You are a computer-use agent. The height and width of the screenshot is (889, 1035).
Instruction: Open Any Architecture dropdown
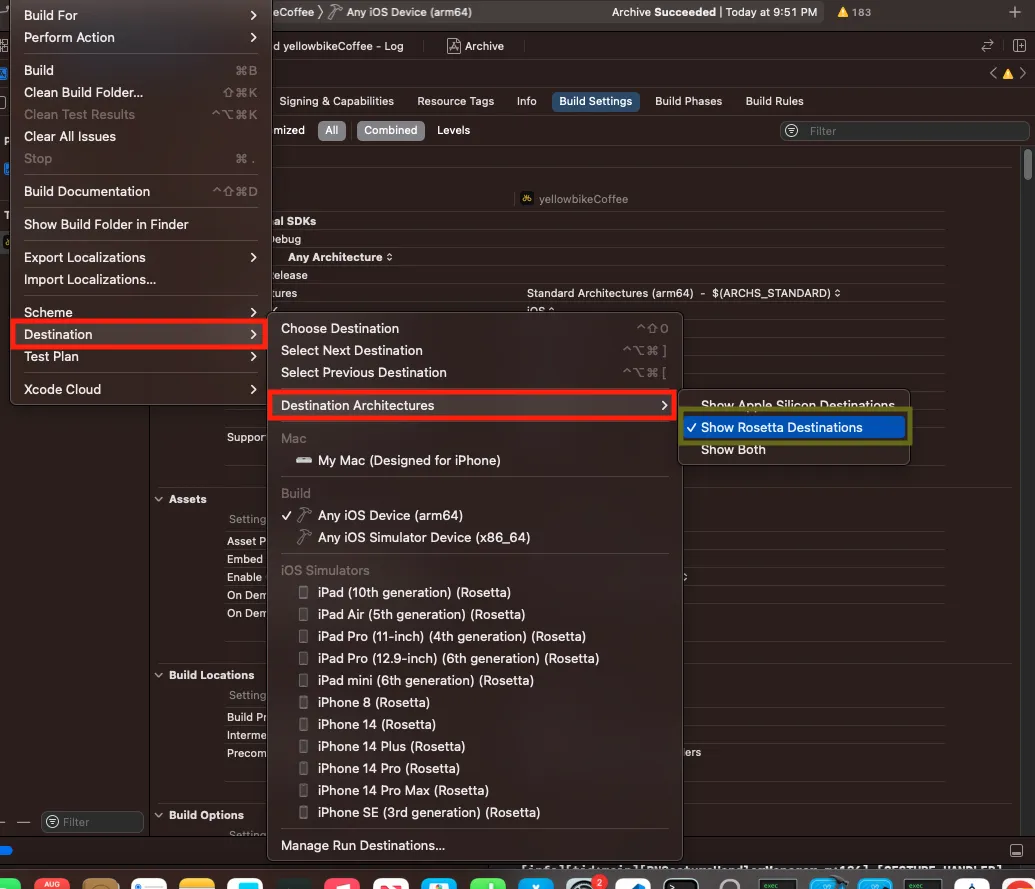341,257
